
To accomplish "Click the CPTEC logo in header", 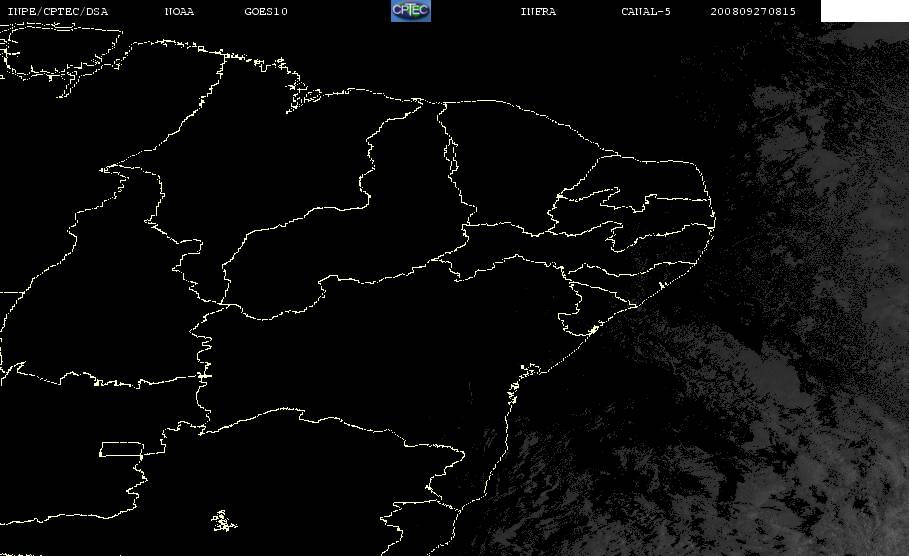I will point(410,10).
